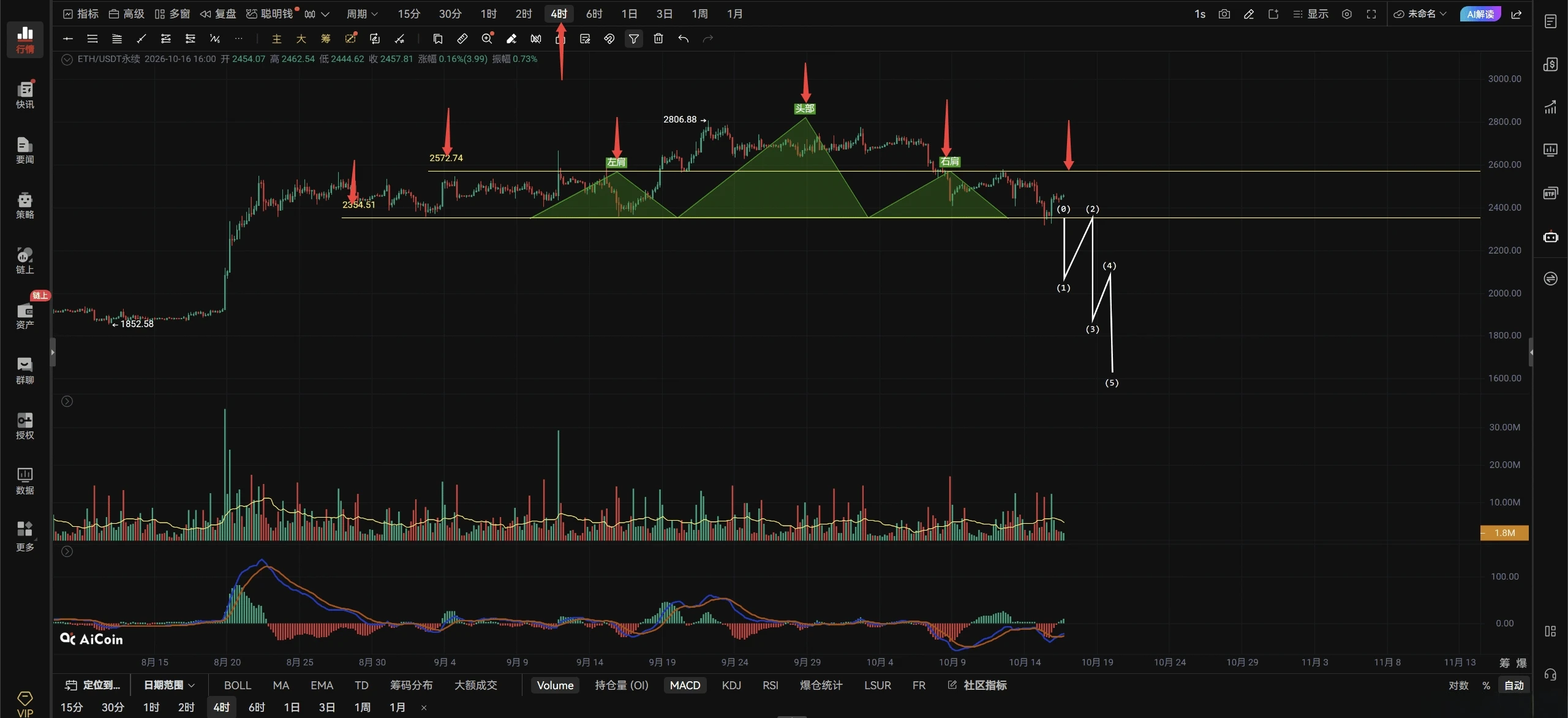Screen dimensions: 1568x718
Task: Click the camera screenshot icon
Action: tap(1224, 14)
